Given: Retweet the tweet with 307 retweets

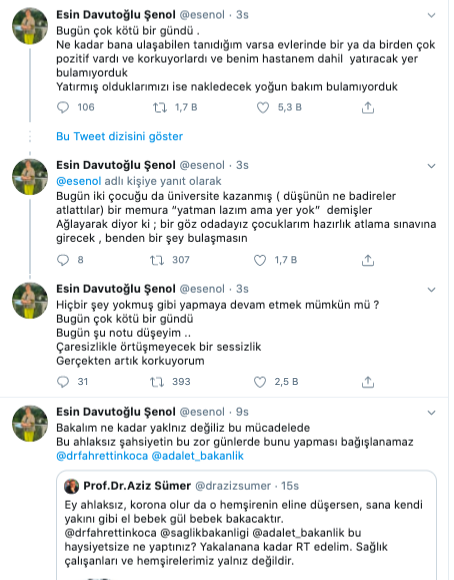Looking at the screenshot, I should pos(157,260).
